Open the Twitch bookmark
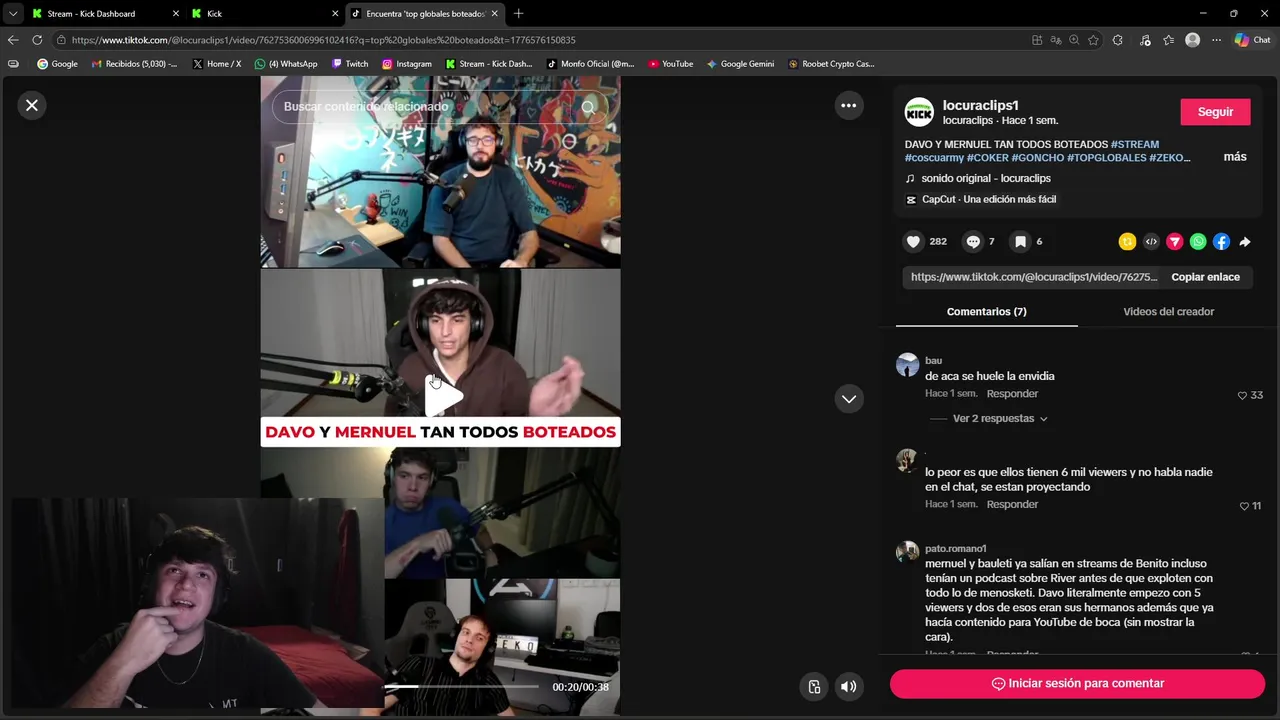 tap(350, 64)
